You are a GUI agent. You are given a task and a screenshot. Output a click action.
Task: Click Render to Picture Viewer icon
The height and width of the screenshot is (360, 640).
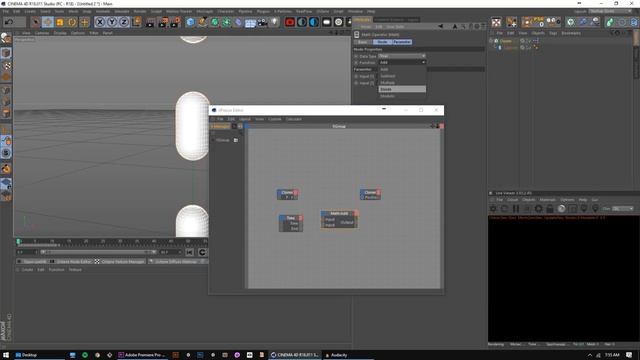pos(163,22)
